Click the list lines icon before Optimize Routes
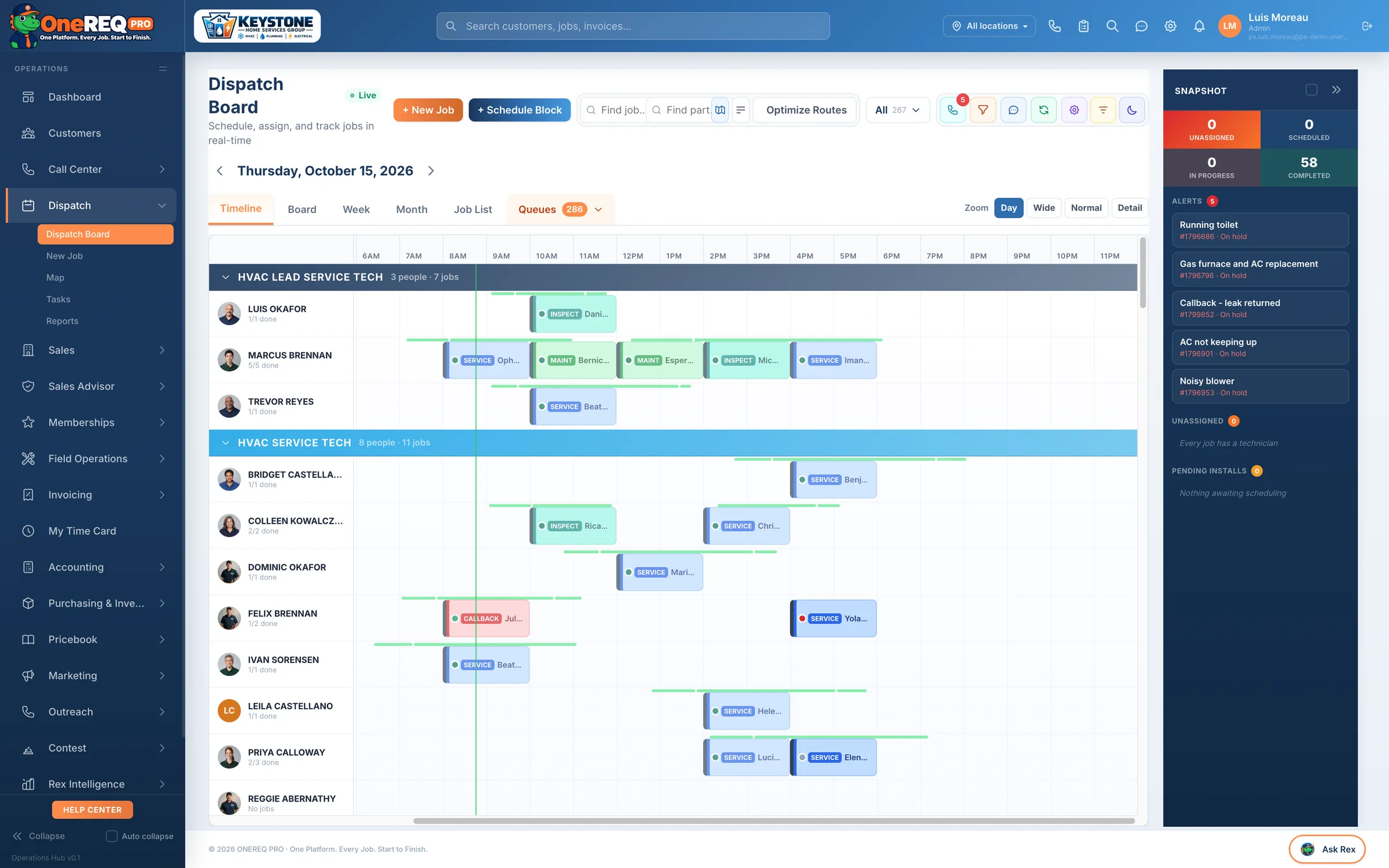 [x=741, y=110]
